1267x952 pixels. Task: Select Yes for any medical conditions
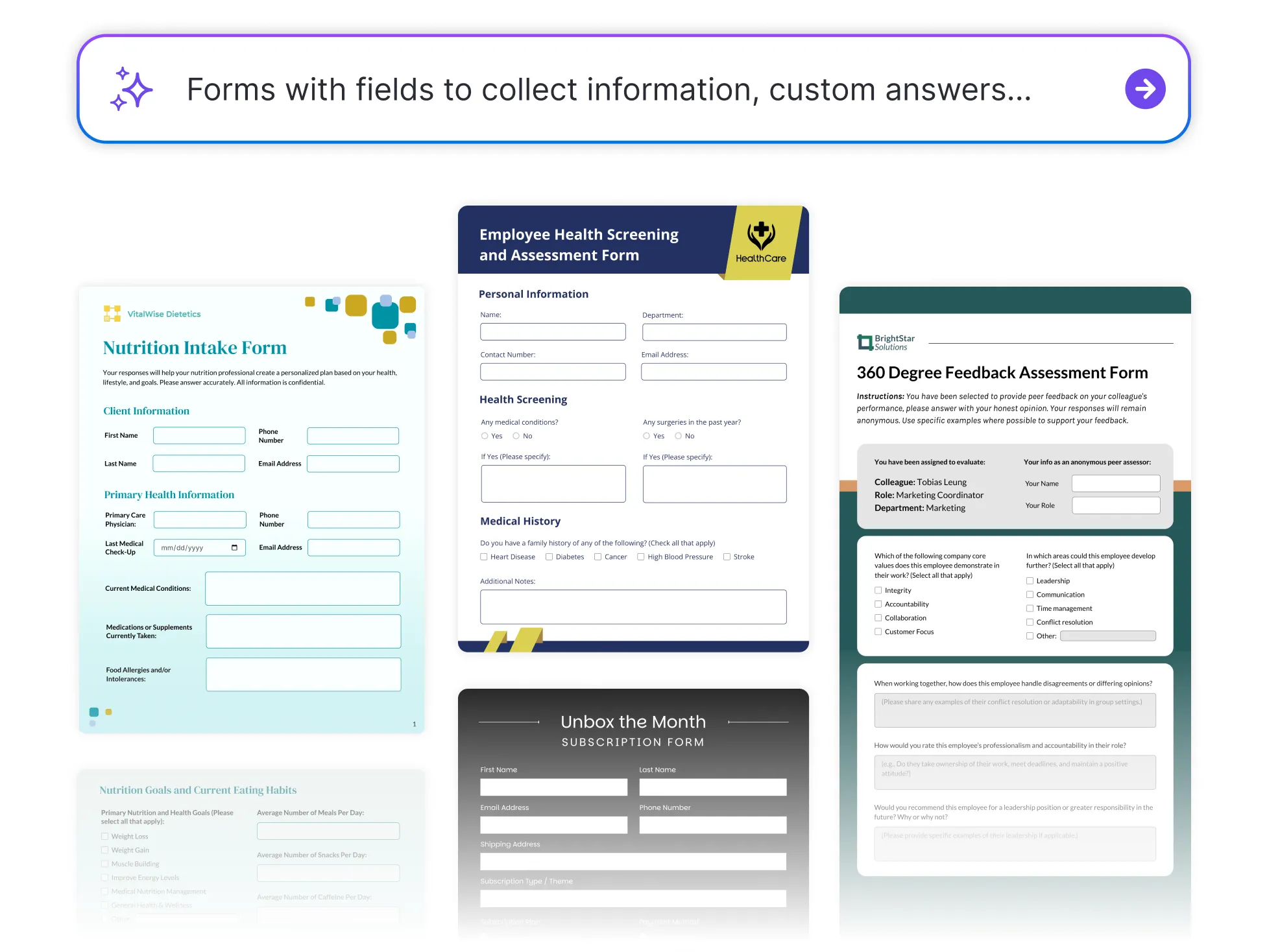tap(485, 436)
